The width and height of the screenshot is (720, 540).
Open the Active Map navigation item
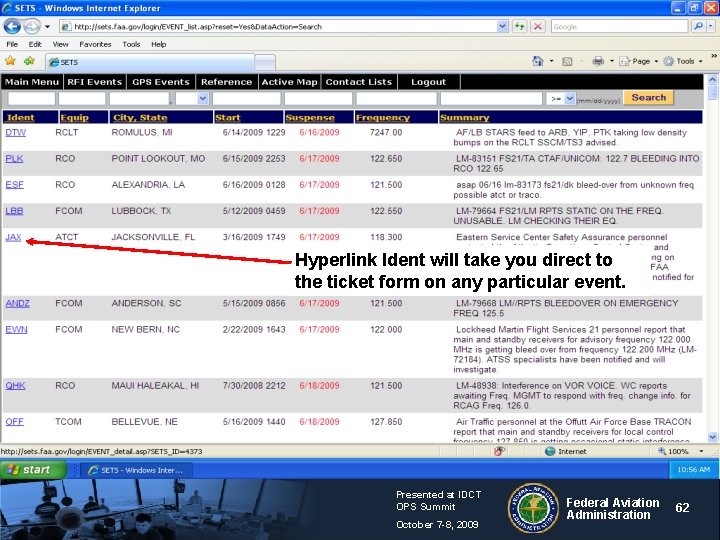[289, 82]
